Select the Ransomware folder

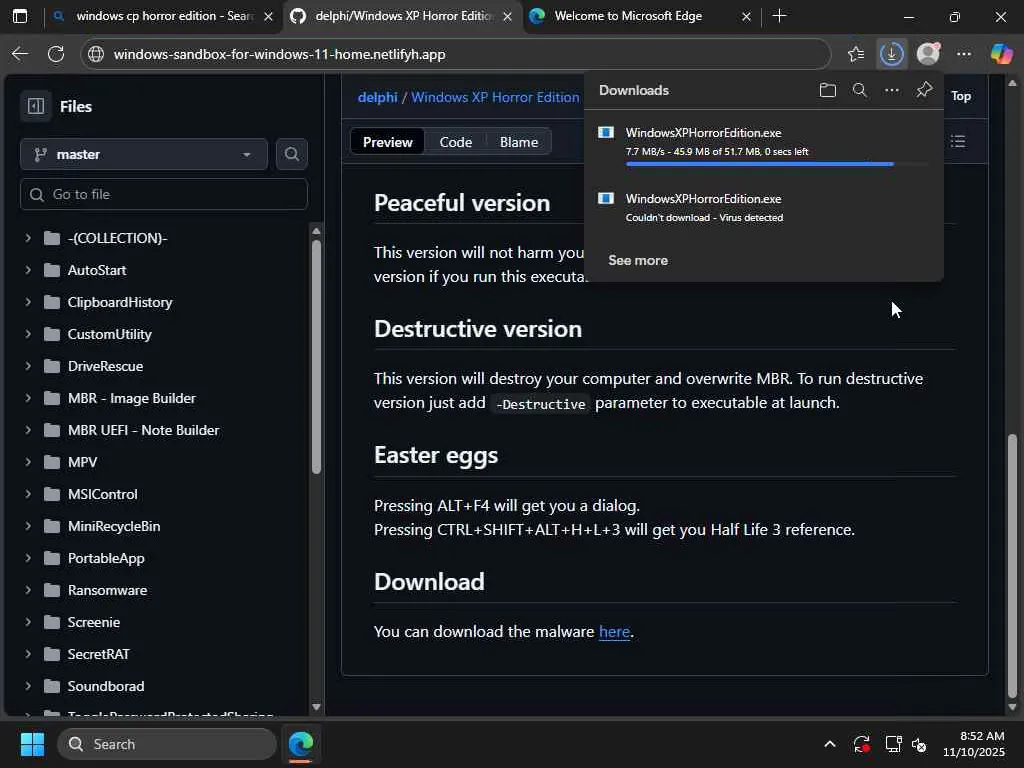(x=107, y=590)
